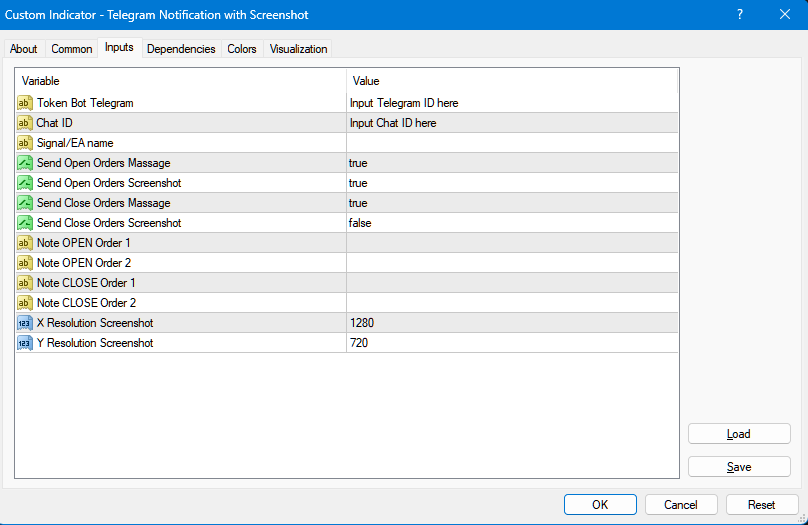Click the Chat ID string icon
Viewport: 808px width, 525px height.
(25, 123)
